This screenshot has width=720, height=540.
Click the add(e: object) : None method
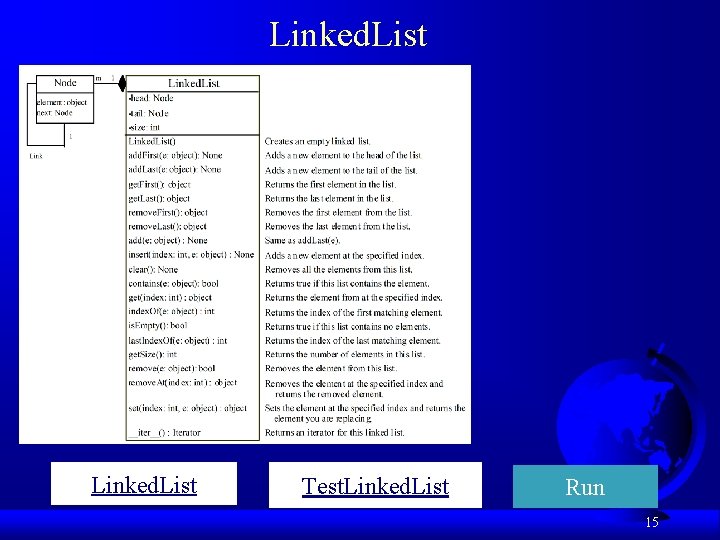(168, 240)
